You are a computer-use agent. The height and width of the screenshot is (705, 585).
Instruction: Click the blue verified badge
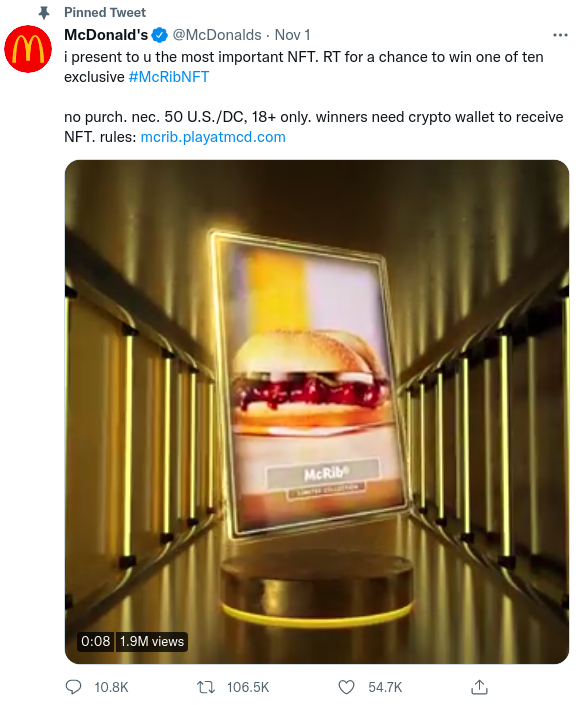pyautogui.click(x=159, y=35)
